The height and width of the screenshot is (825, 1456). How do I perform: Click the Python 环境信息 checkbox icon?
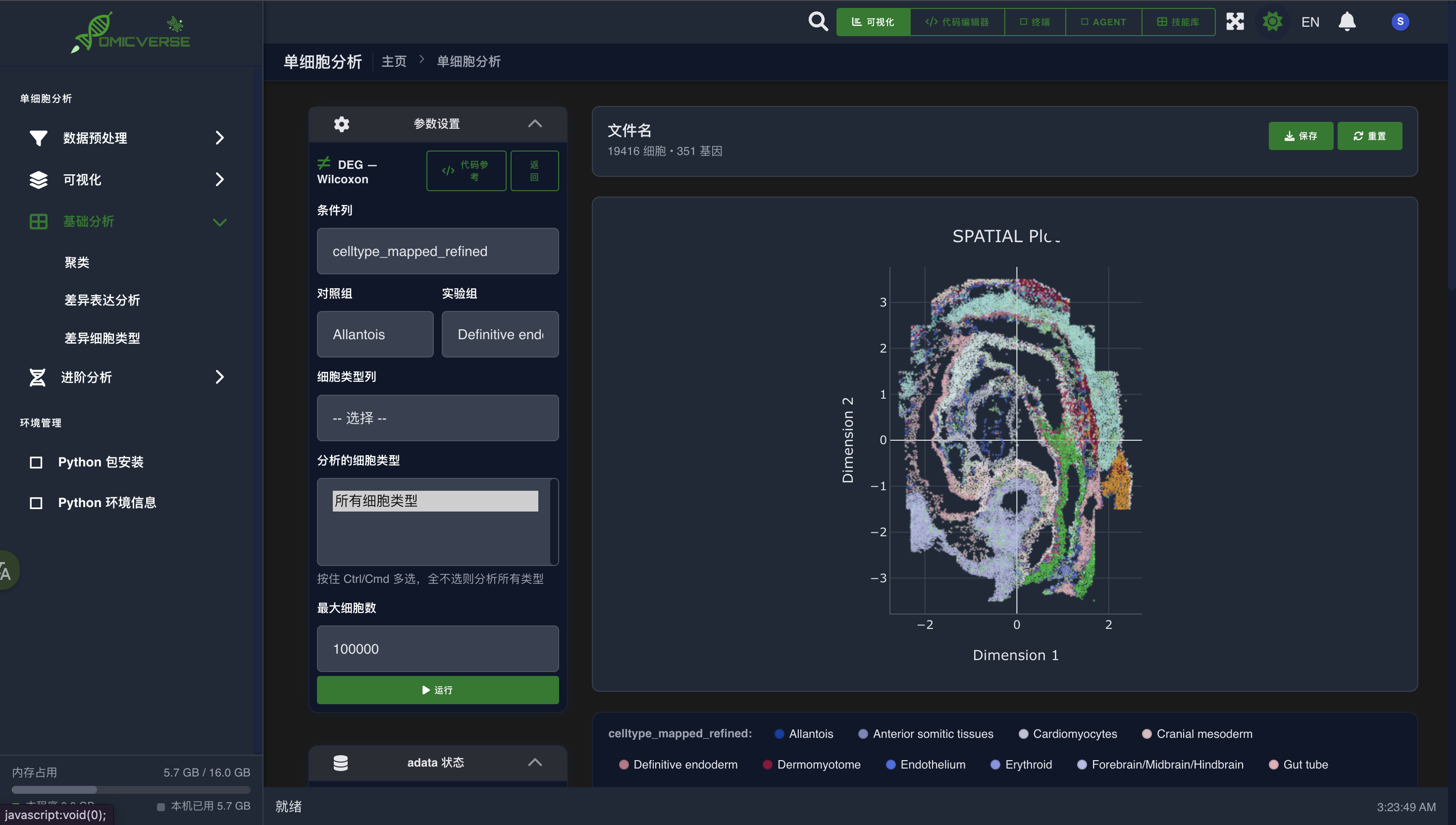click(x=36, y=503)
